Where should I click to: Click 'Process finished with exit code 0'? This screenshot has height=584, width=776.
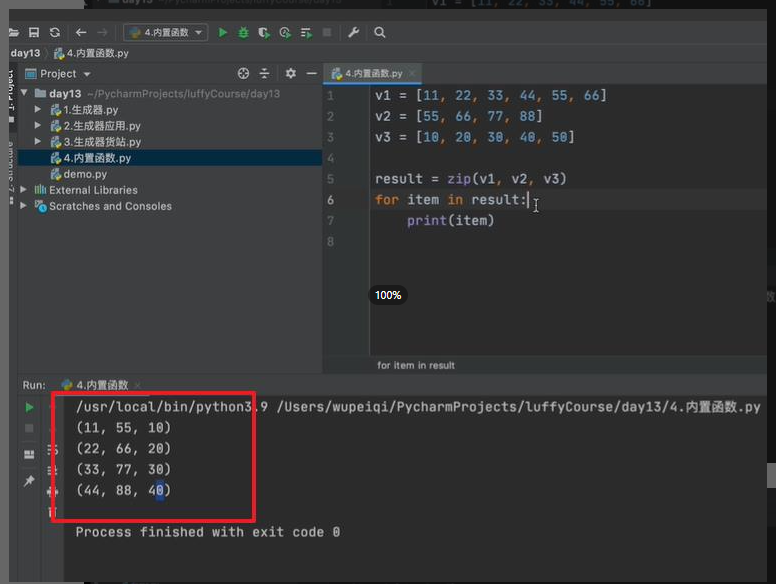207,532
